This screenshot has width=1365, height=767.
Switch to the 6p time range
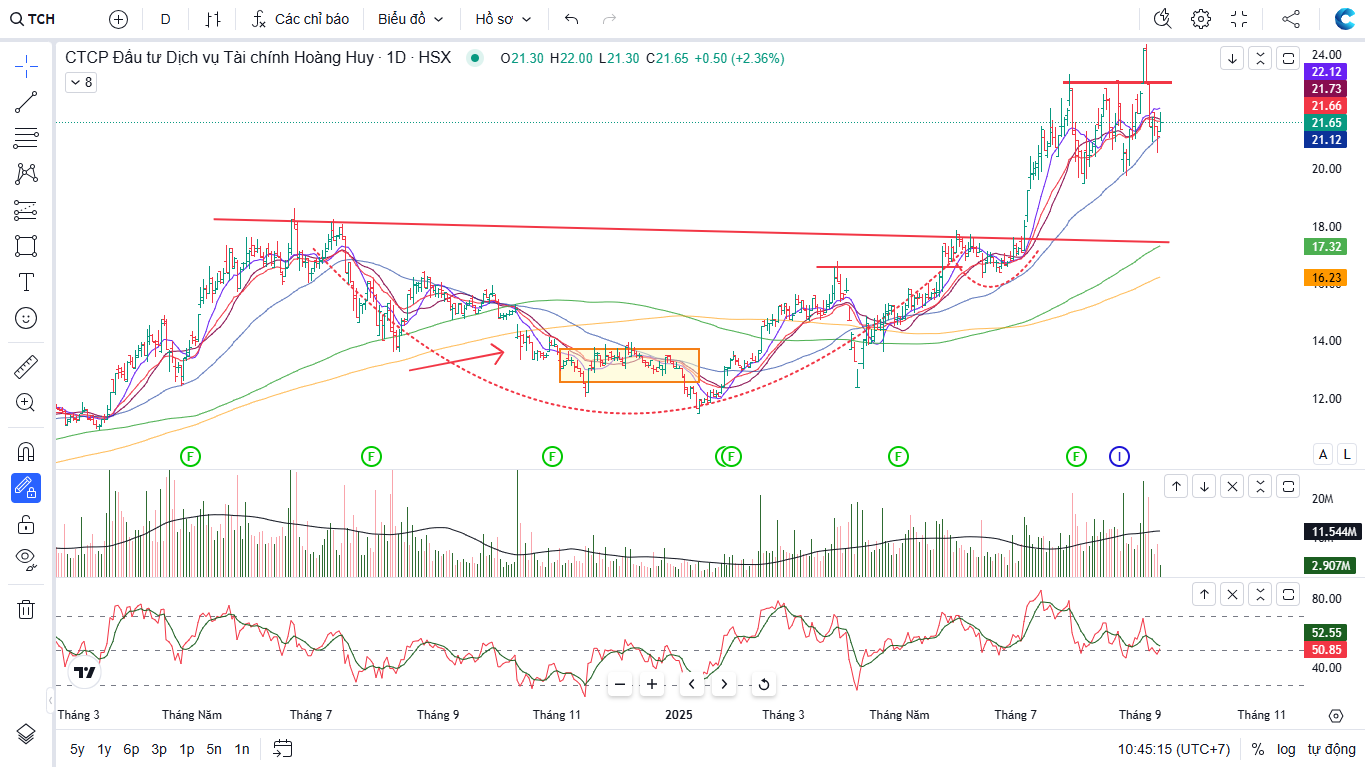coord(131,748)
